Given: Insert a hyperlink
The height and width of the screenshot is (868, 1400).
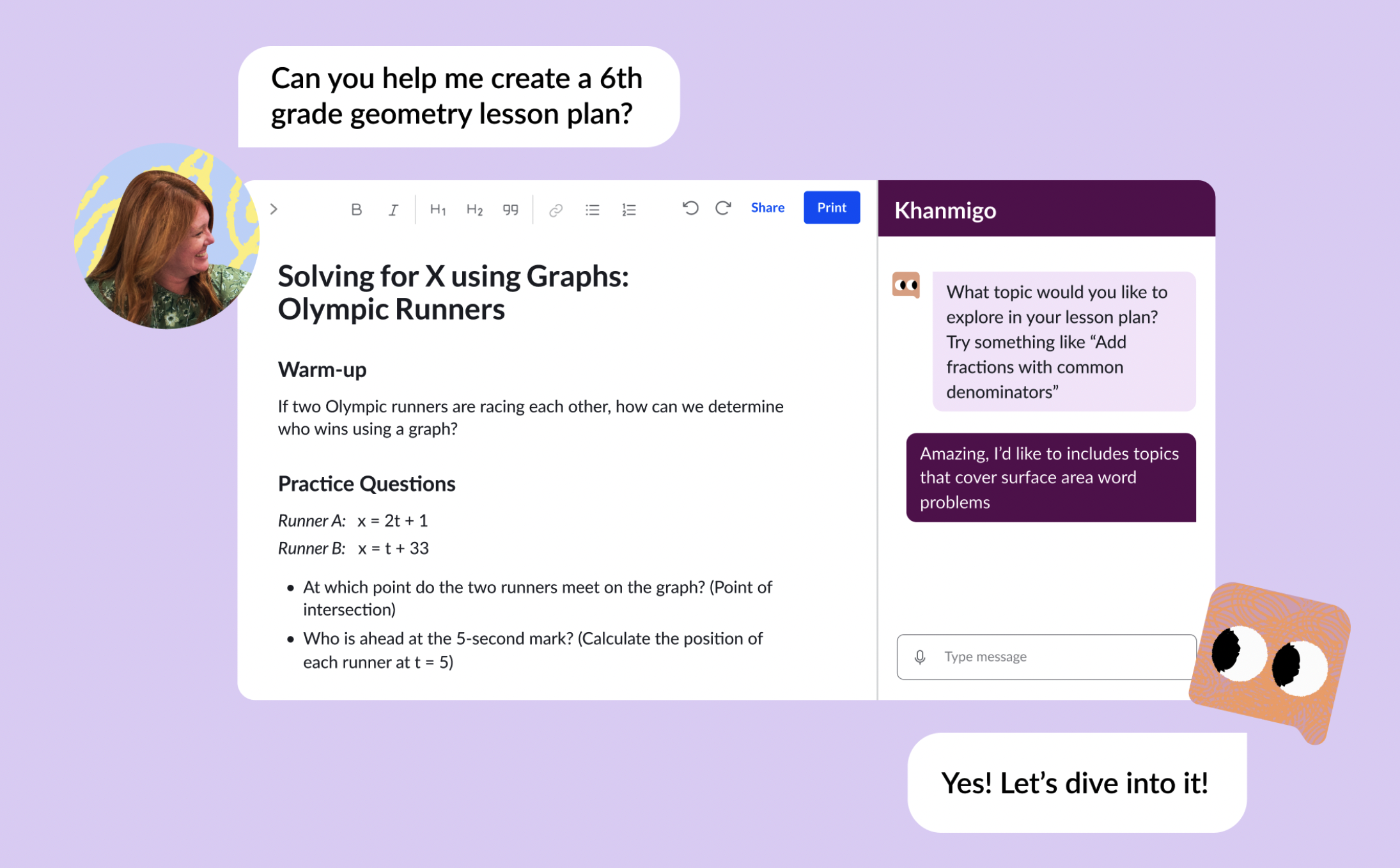Looking at the screenshot, I should (556, 209).
